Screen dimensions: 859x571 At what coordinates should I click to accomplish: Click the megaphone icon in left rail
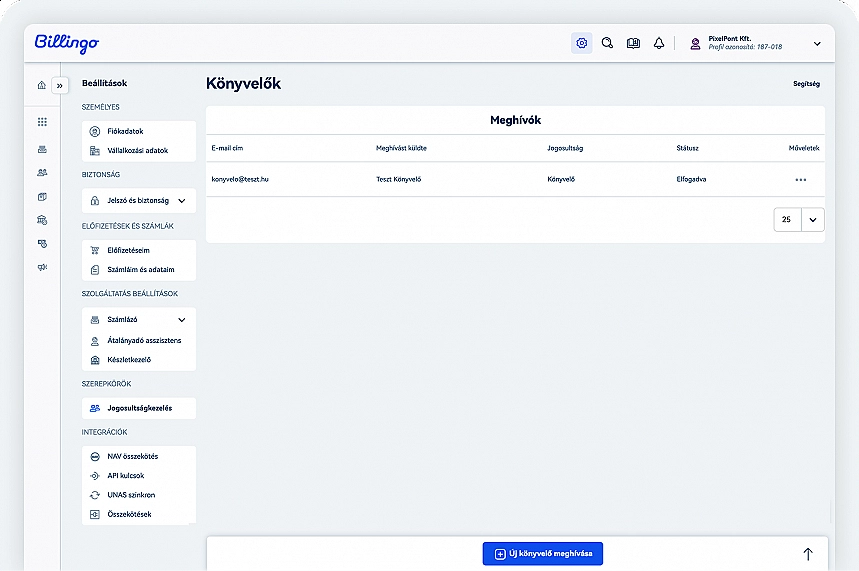tap(42, 267)
